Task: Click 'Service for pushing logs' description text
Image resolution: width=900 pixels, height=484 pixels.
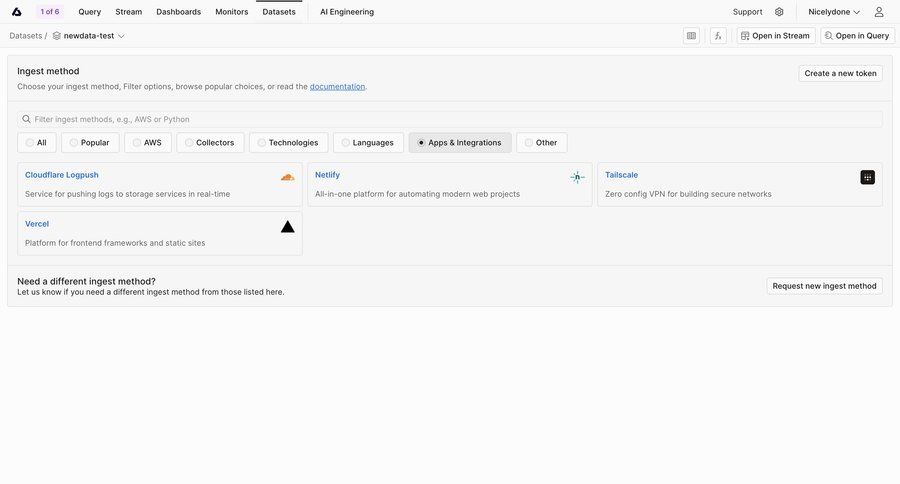Action: point(127,194)
